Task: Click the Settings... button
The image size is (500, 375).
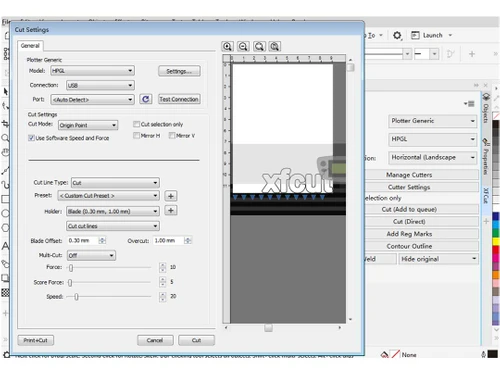Action: pos(179,71)
